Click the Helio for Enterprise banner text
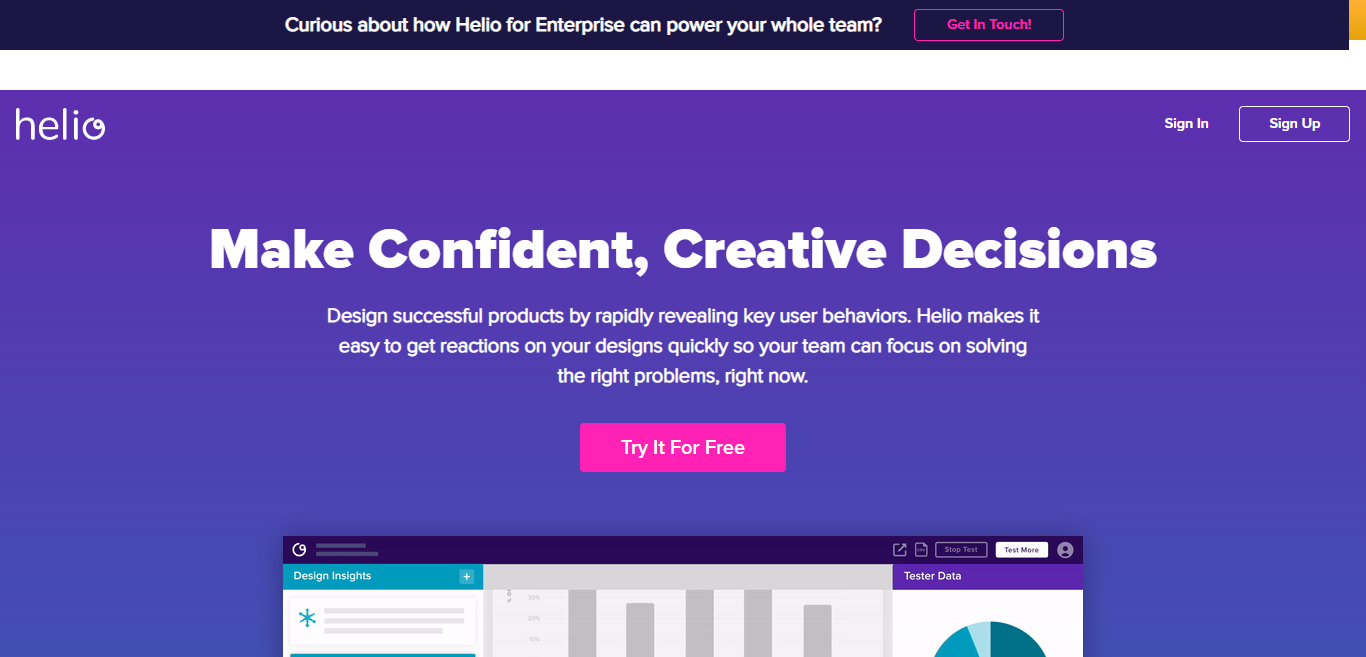 [x=583, y=25]
